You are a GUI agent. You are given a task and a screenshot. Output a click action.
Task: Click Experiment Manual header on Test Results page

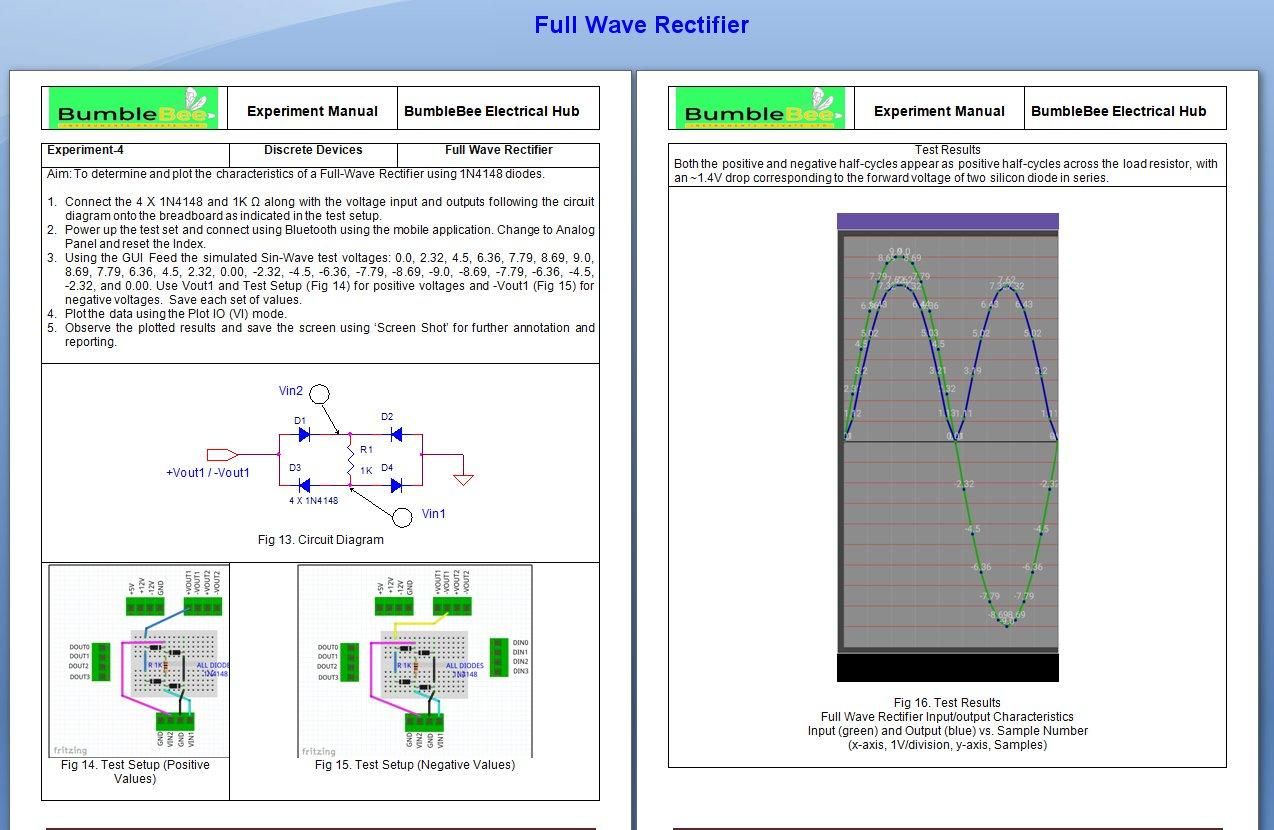coord(940,111)
